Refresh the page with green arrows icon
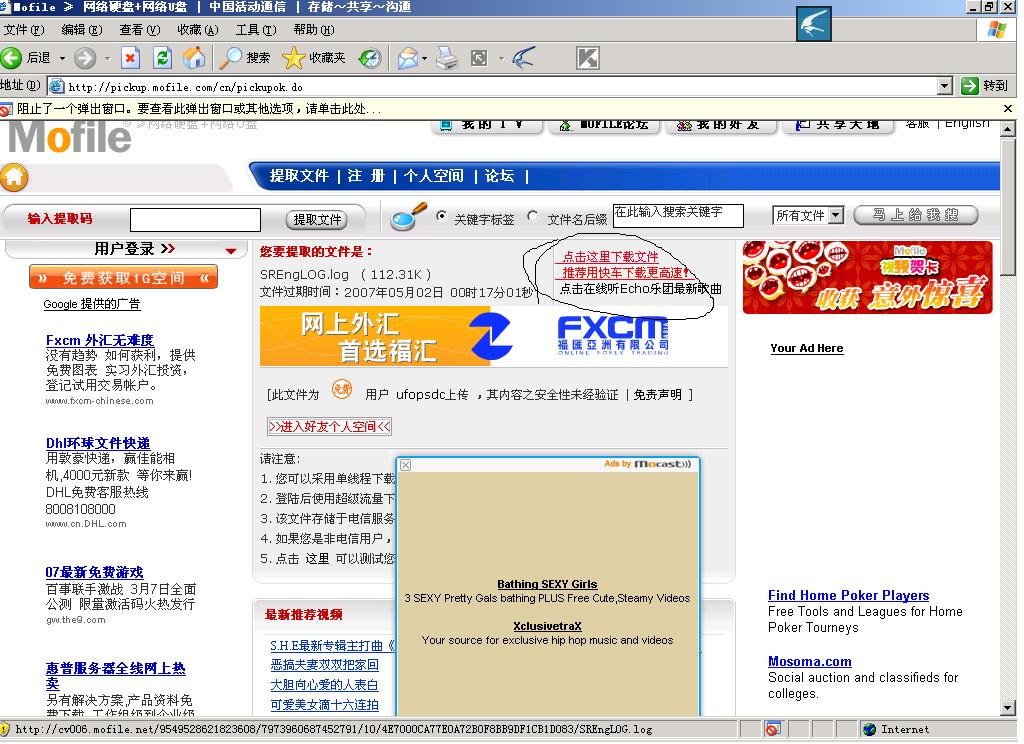Image resolution: width=1024 pixels, height=744 pixels. [x=162, y=58]
